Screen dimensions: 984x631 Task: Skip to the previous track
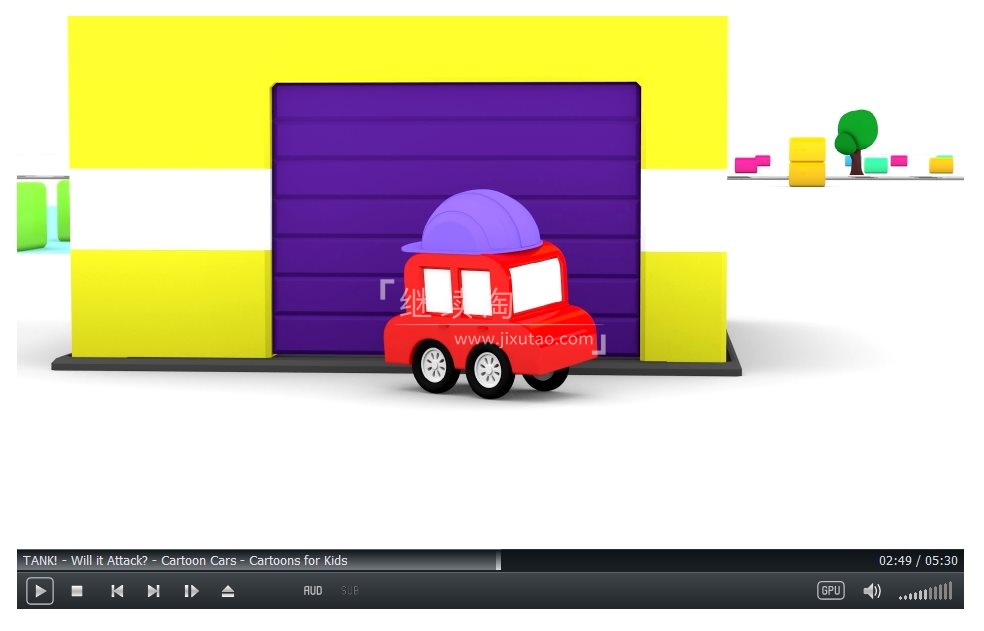point(117,591)
